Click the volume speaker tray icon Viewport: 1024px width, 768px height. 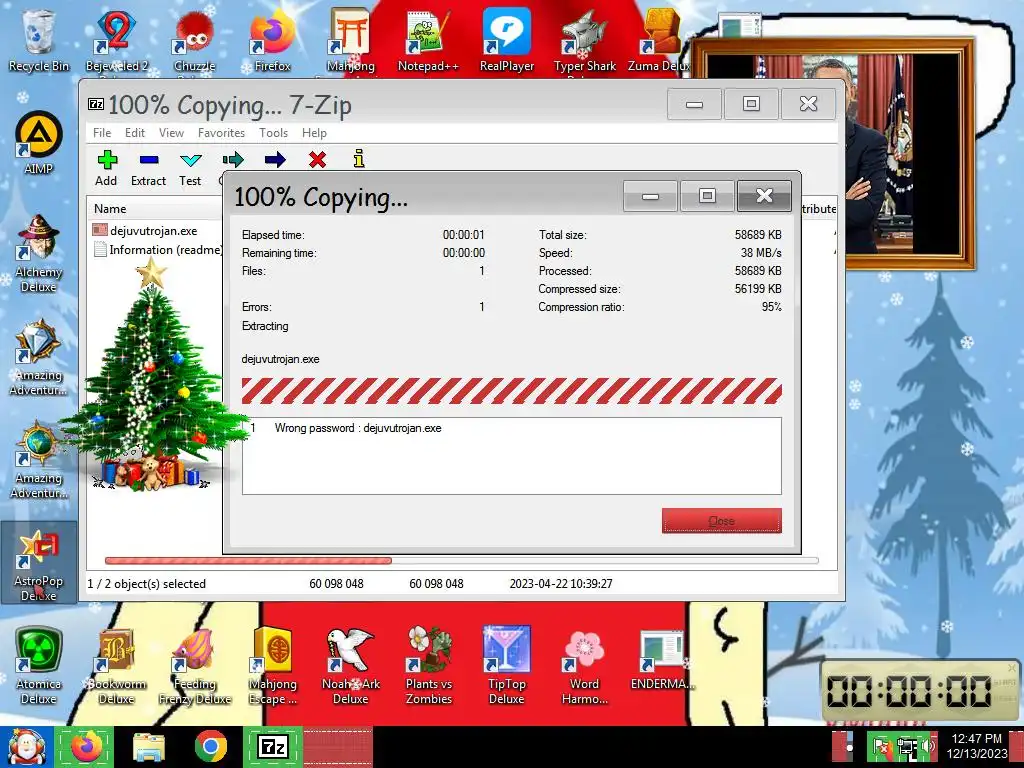[929, 746]
